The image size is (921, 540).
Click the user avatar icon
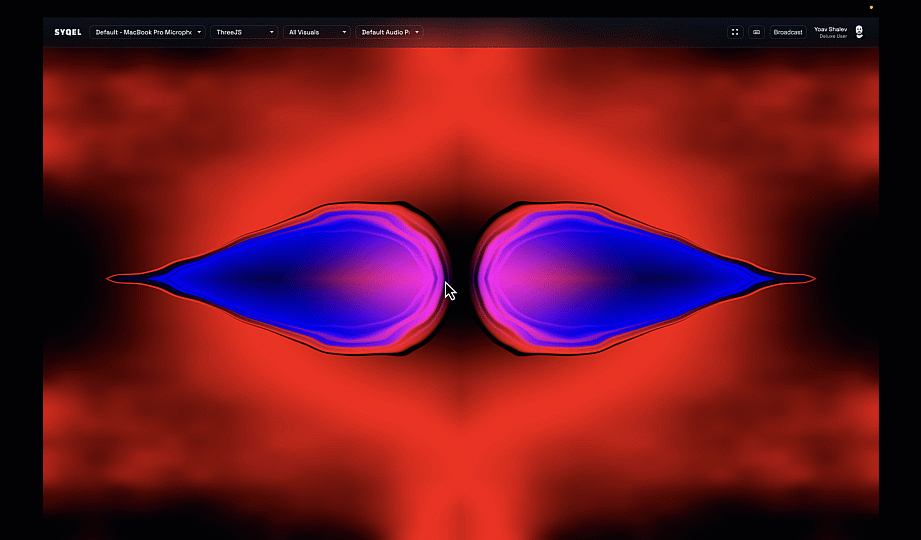click(859, 32)
